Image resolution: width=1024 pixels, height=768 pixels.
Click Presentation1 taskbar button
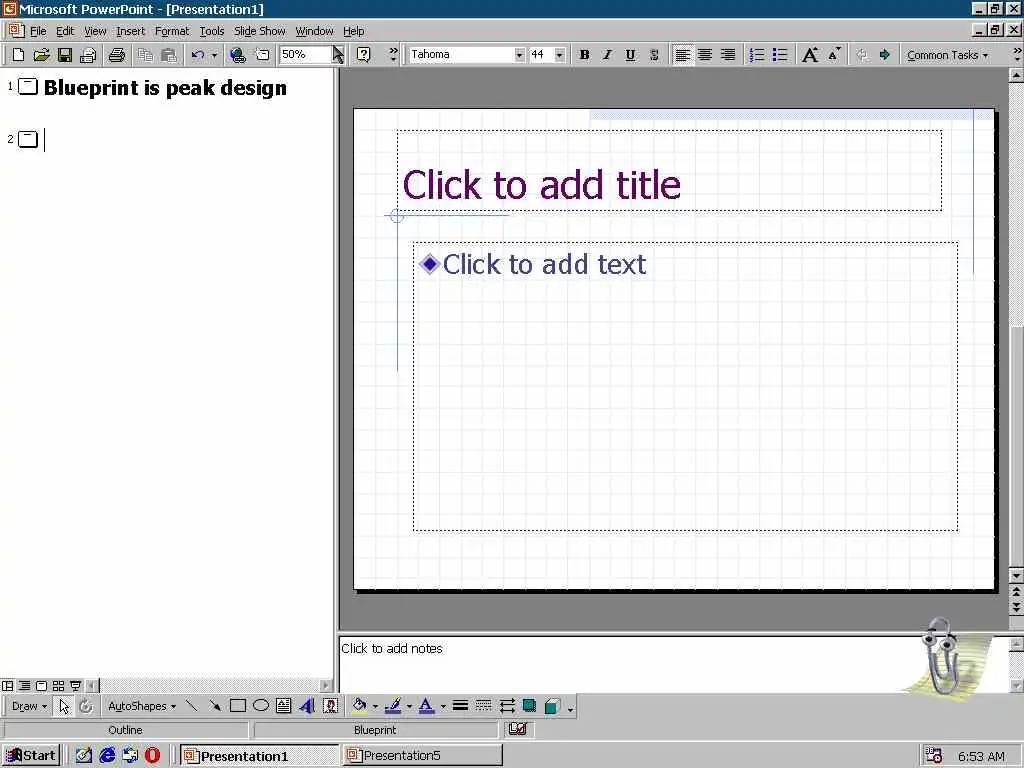click(259, 756)
